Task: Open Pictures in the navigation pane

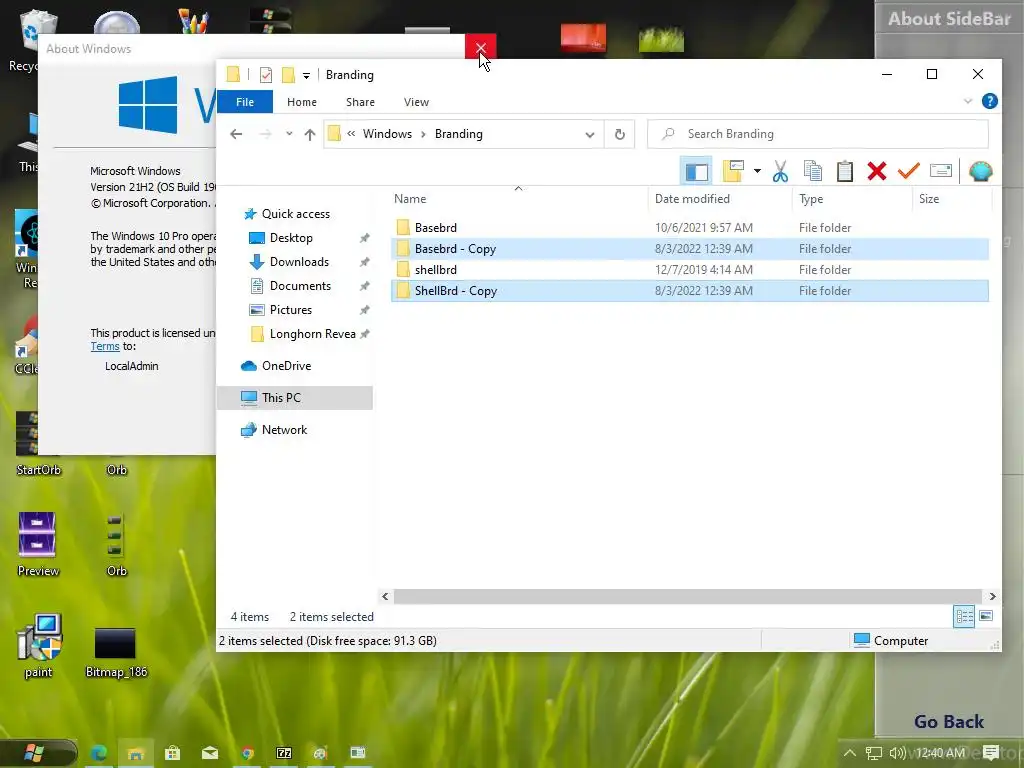Action: [x=291, y=310]
